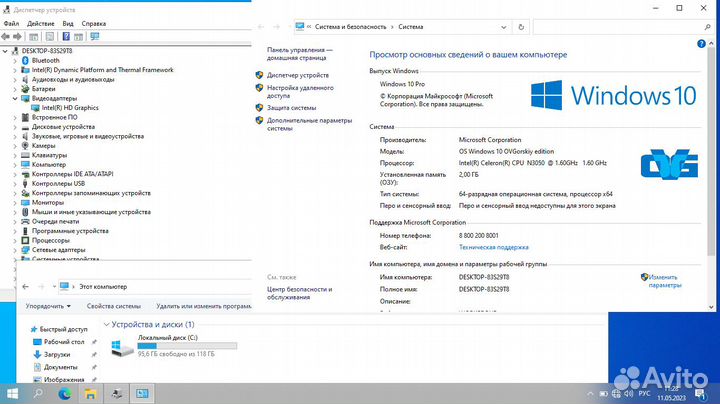Click the Bluetooth device category icon

pos(25,60)
